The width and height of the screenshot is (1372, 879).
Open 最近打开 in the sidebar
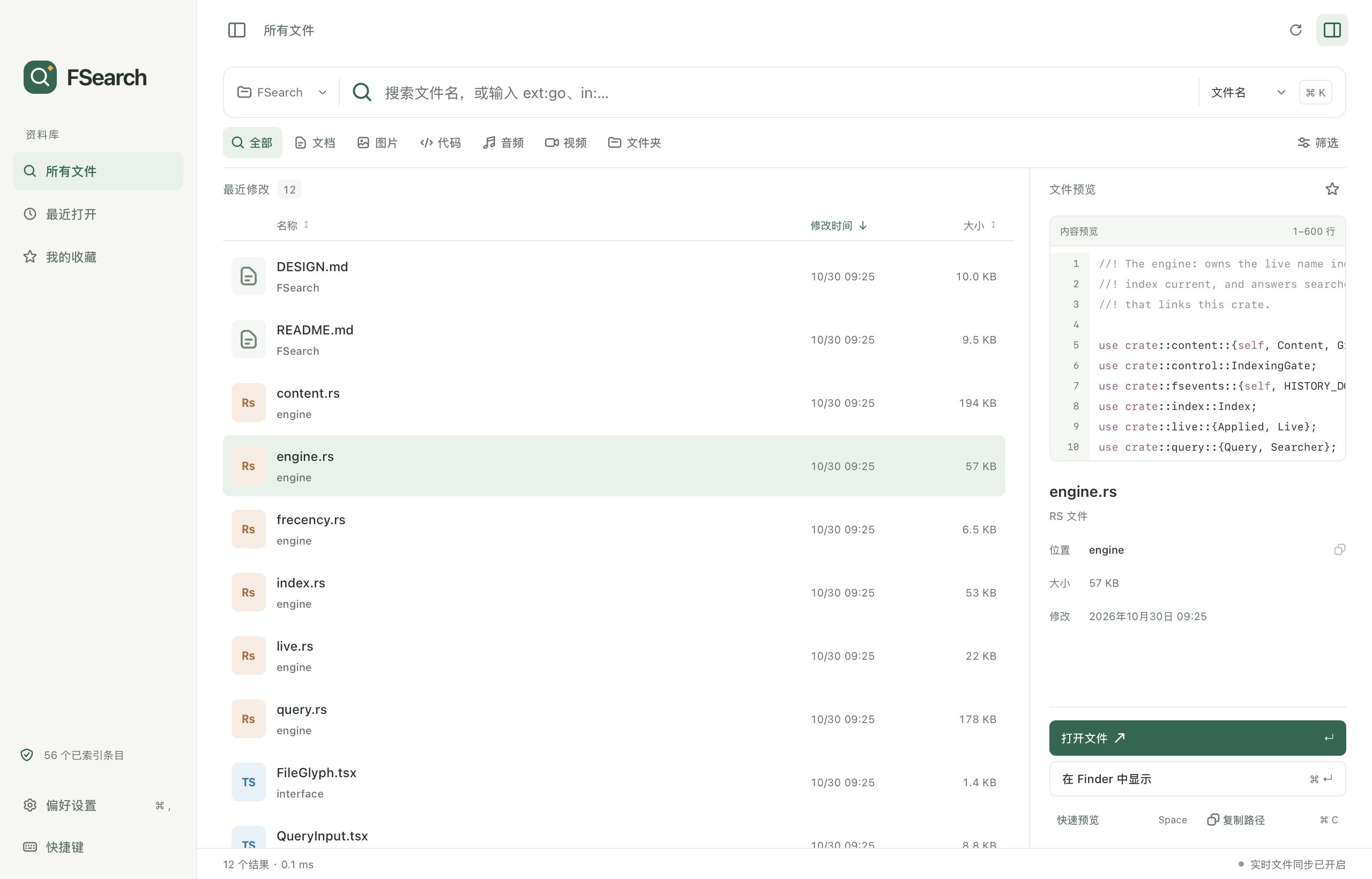(98, 214)
